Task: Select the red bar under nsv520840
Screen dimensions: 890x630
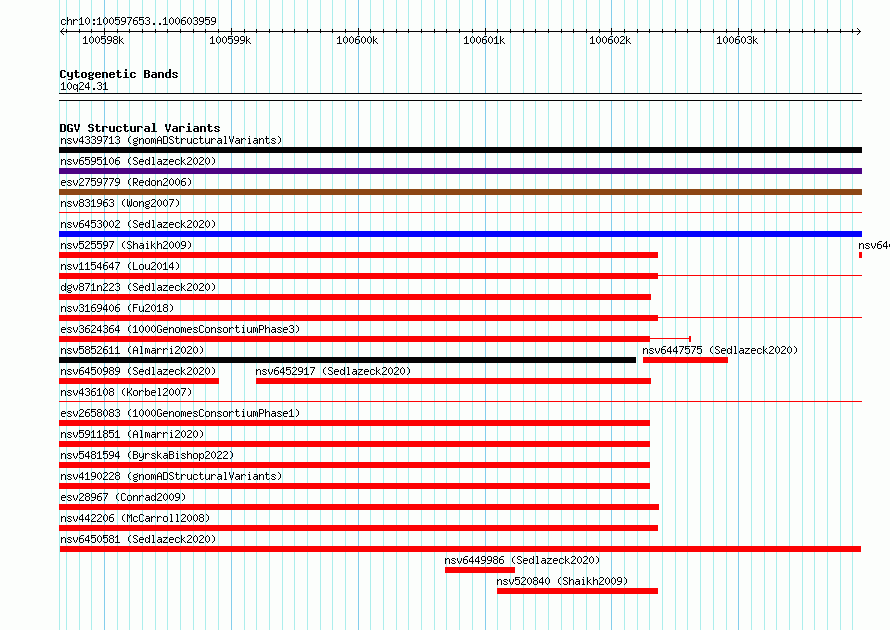Action: pos(577,591)
